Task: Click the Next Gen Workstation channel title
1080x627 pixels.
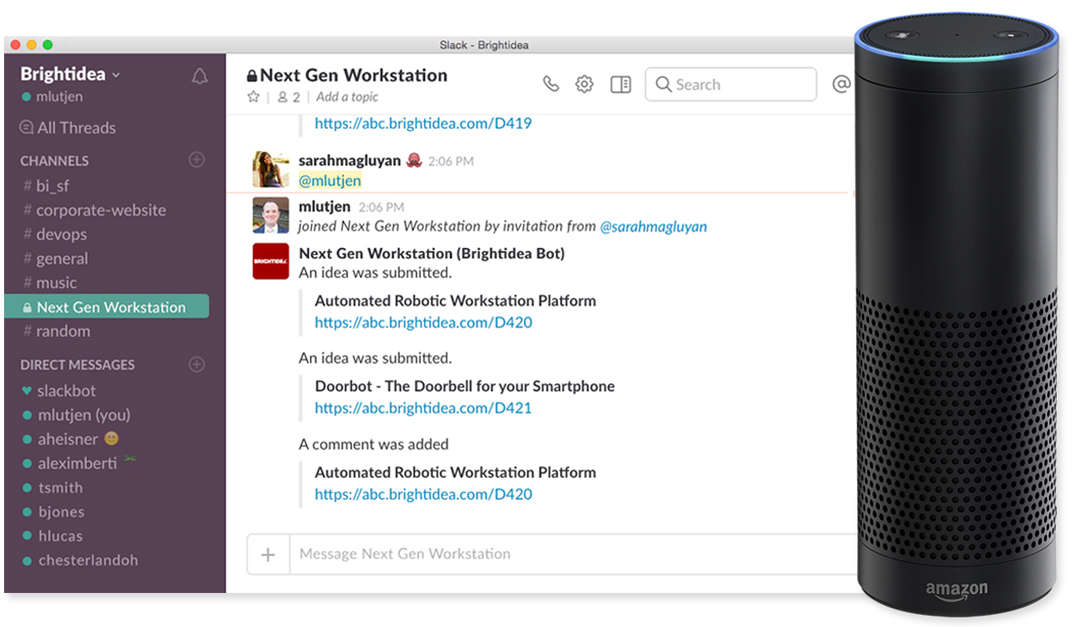Action: click(353, 75)
